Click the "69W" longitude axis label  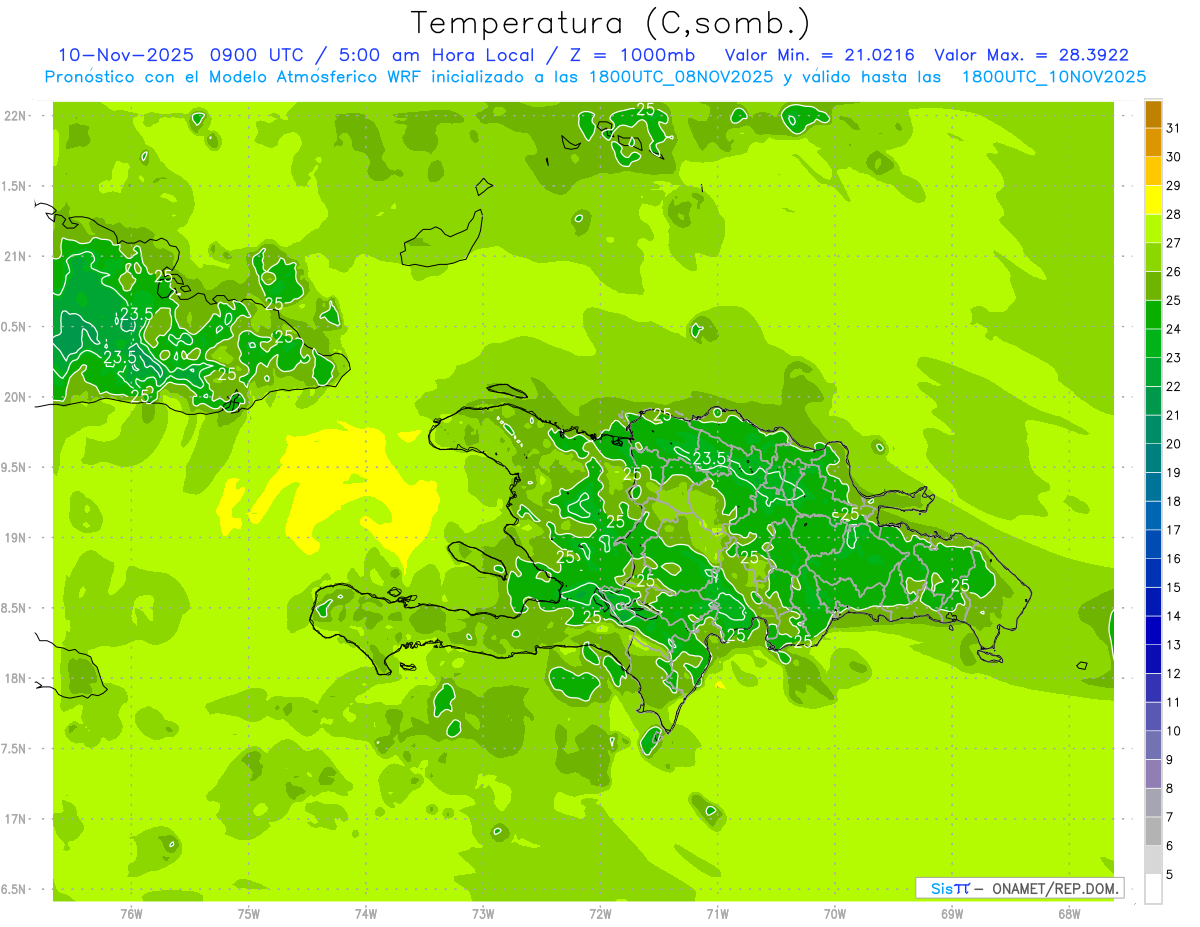(952, 913)
